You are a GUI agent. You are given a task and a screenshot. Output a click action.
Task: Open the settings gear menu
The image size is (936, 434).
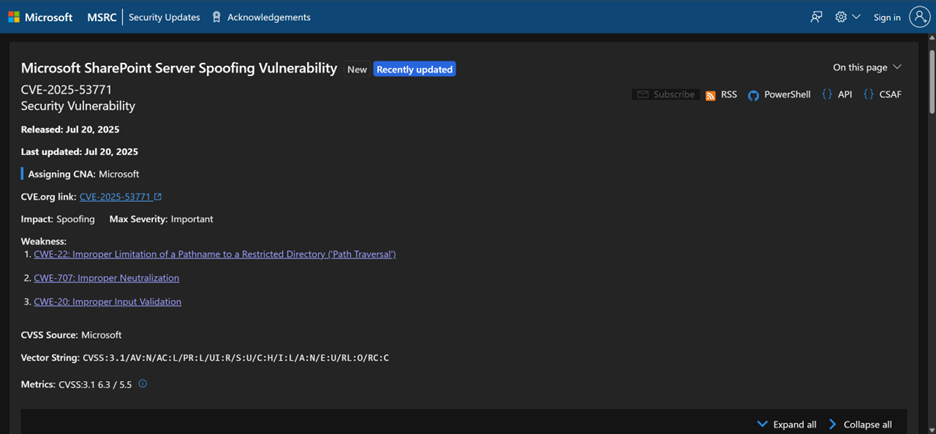841,17
